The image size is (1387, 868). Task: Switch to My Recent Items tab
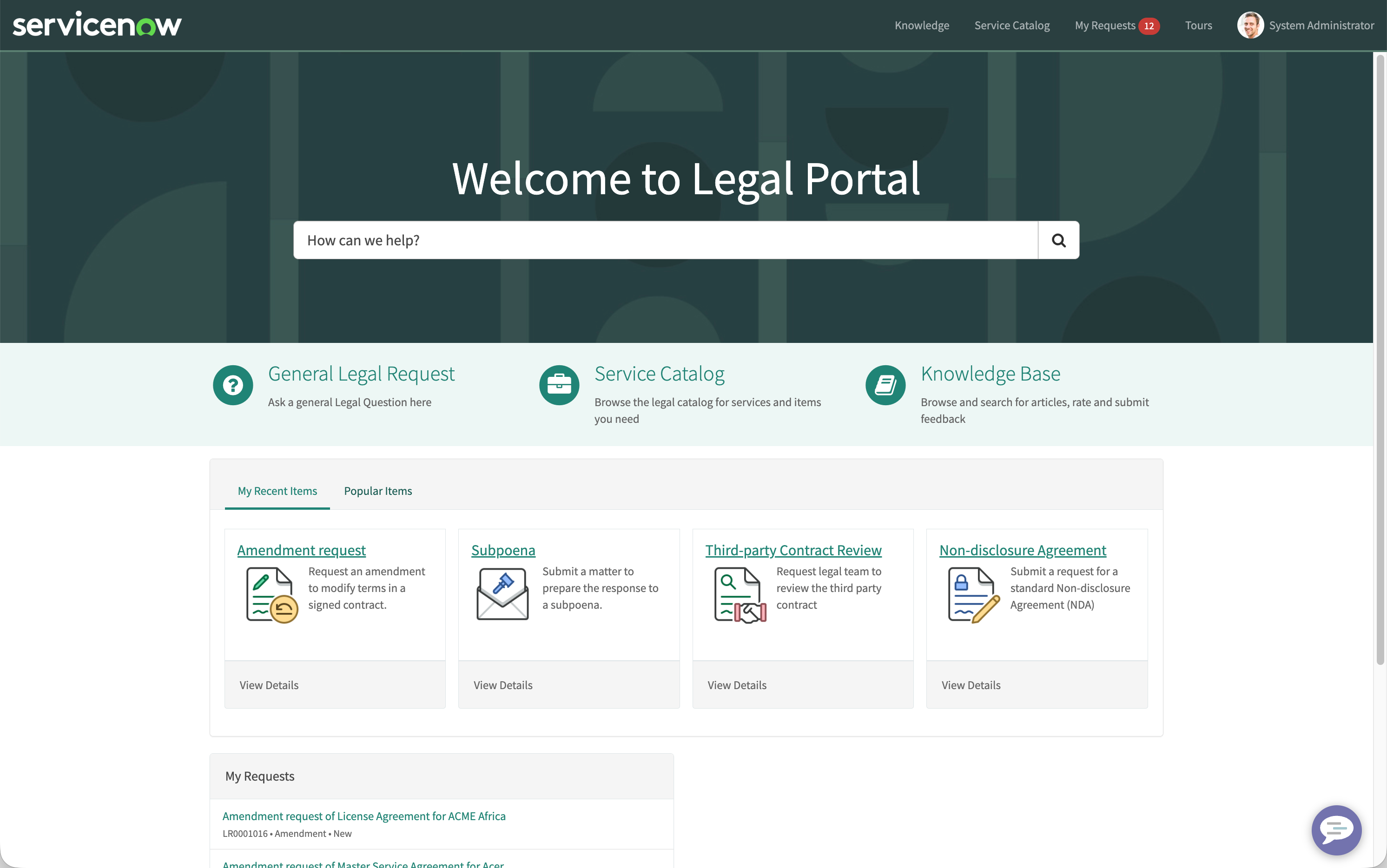(x=277, y=491)
